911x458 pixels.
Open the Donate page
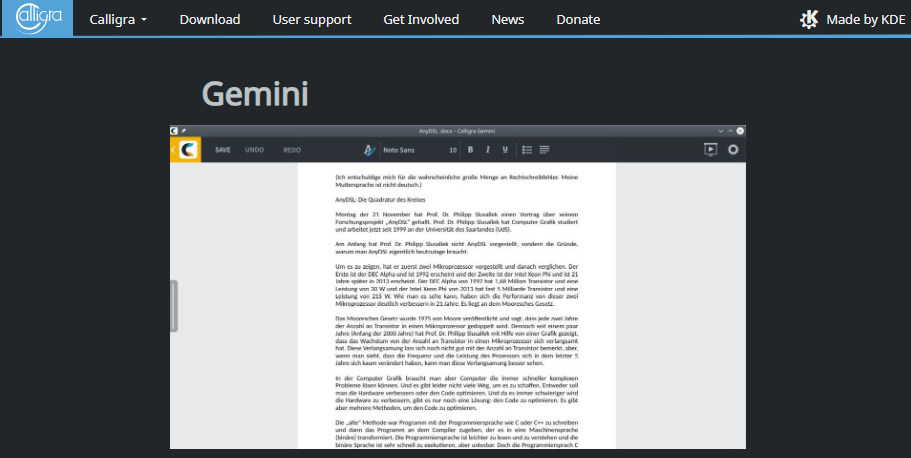point(578,20)
